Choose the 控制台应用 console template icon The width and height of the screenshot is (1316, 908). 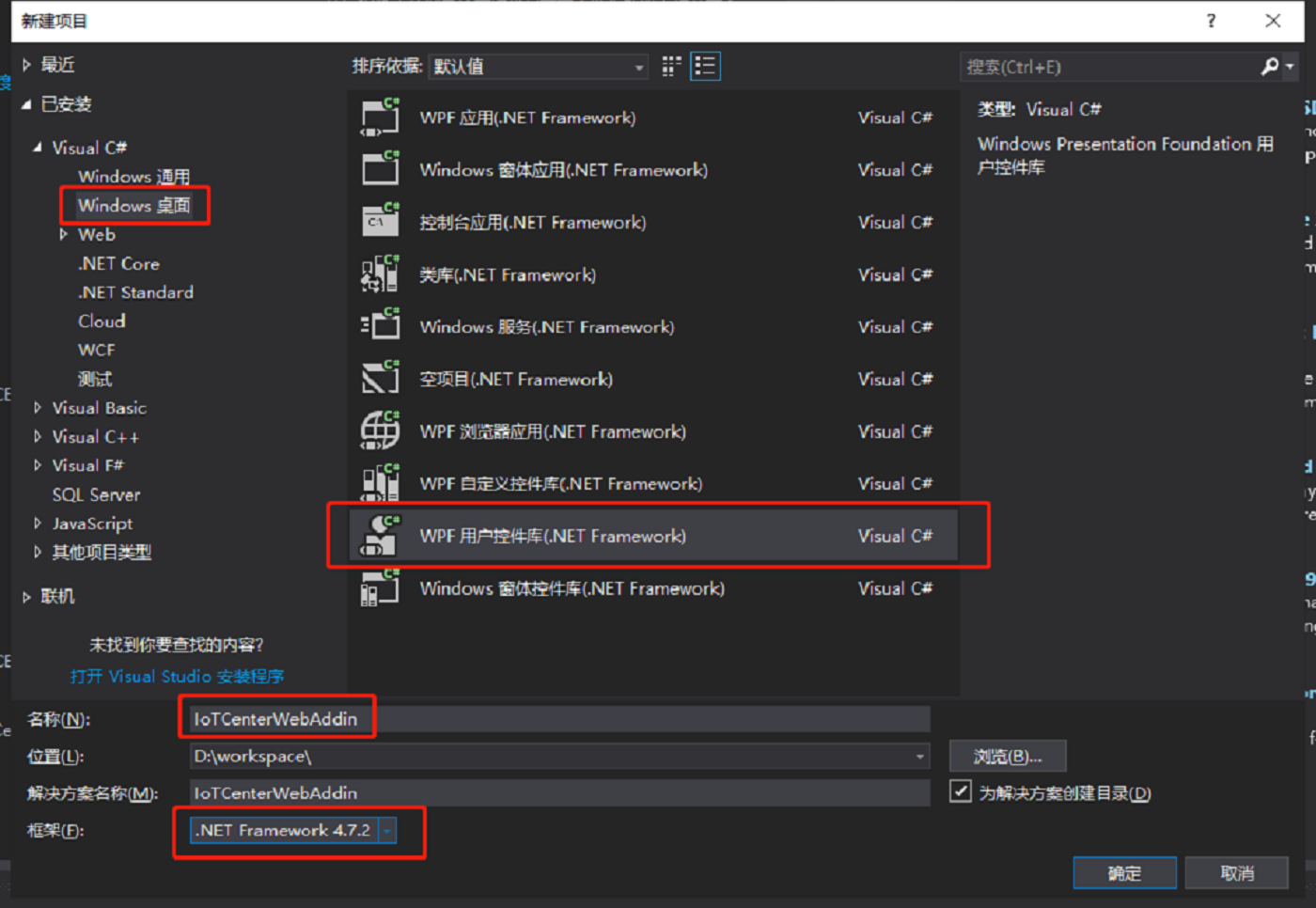pyautogui.click(x=381, y=222)
